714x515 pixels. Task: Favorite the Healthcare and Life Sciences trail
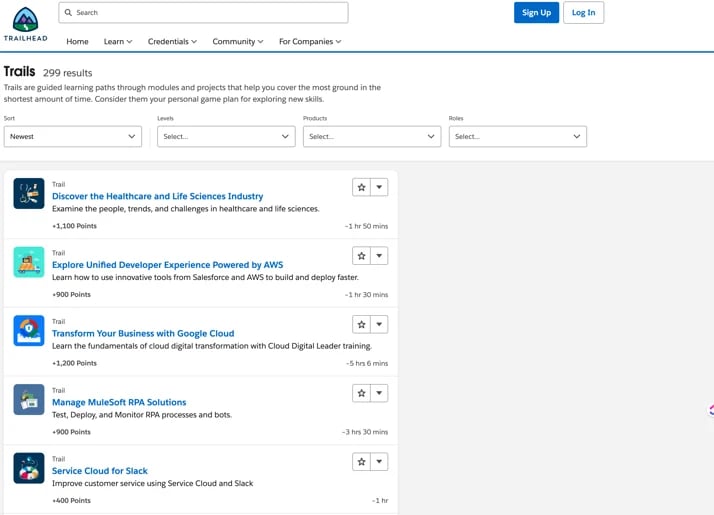pyautogui.click(x=361, y=187)
